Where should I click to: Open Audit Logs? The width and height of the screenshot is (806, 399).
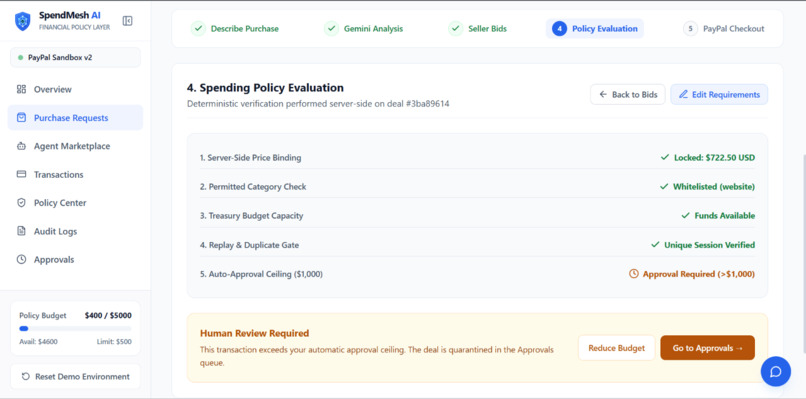click(75, 231)
